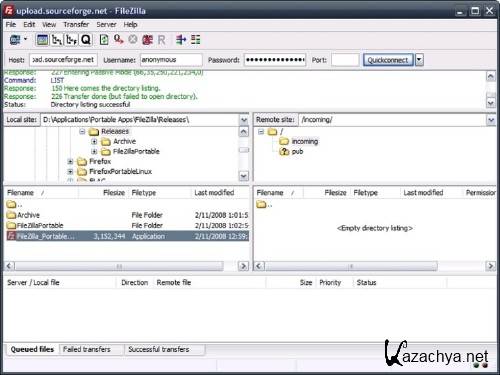Click remote file list horizontal scrollbar thumb
Viewport: 500px width, 375px height.
click(351, 266)
